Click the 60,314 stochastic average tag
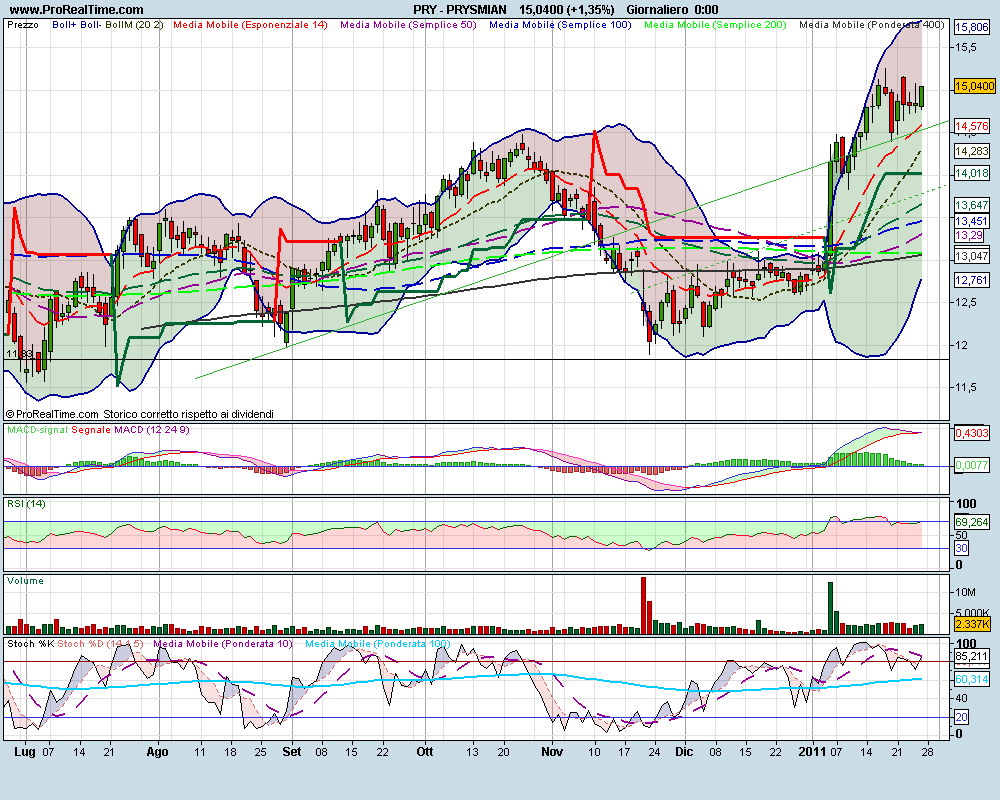Screen dimensions: 1000x800 click(972, 679)
